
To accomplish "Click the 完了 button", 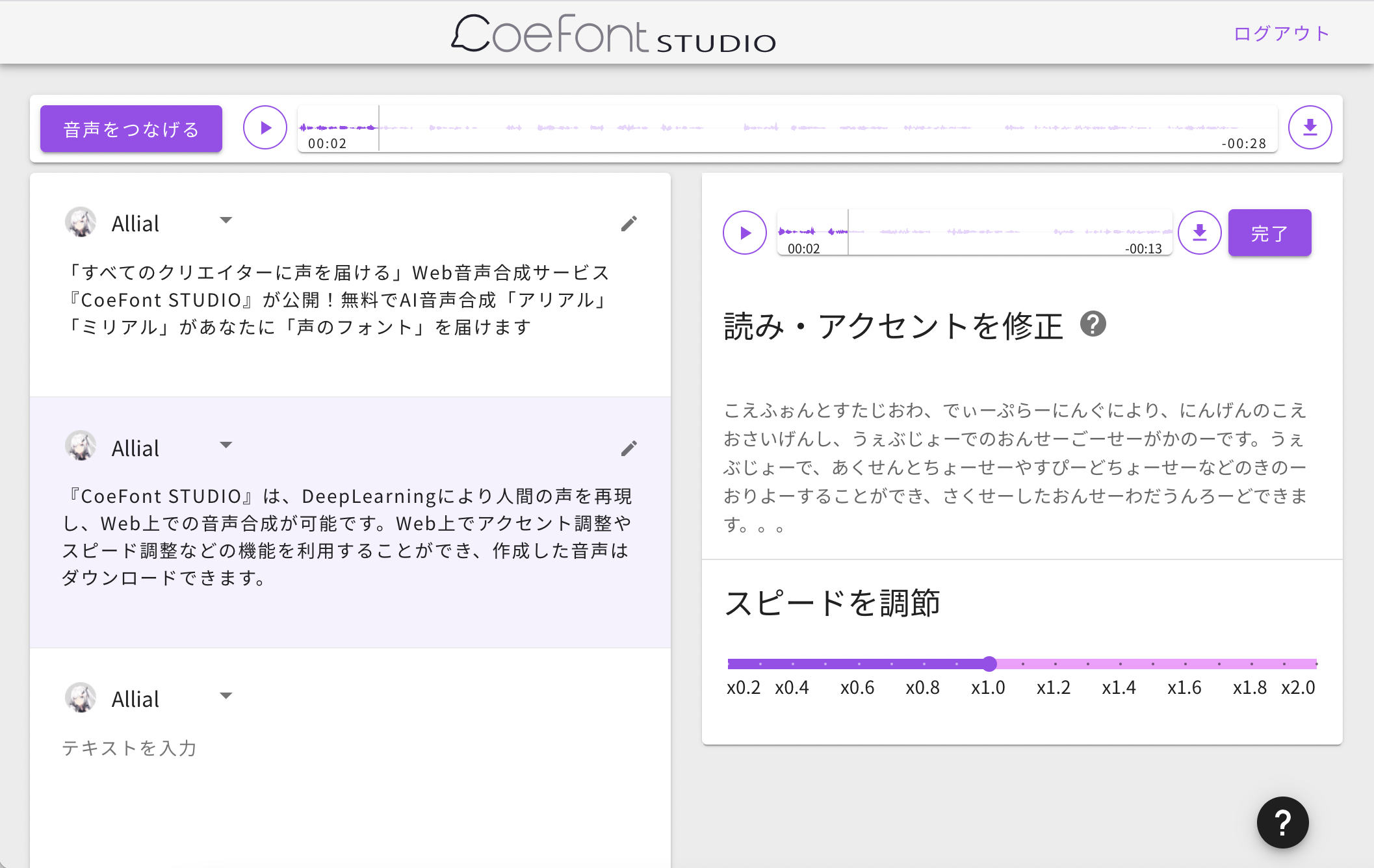I will [x=1269, y=233].
